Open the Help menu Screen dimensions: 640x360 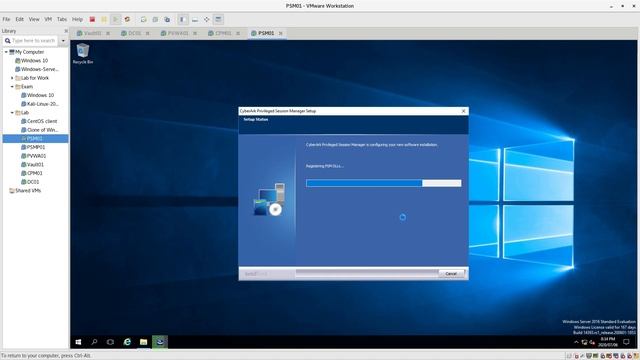[x=77, y=19]
